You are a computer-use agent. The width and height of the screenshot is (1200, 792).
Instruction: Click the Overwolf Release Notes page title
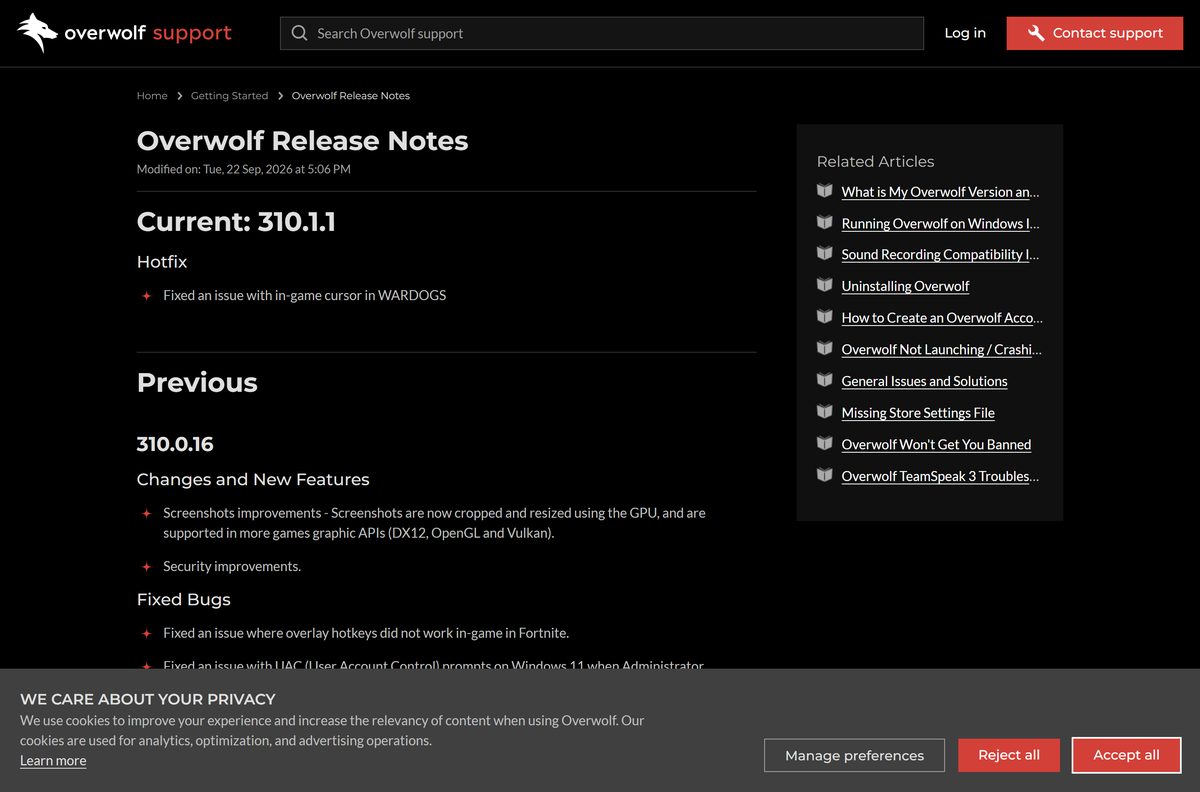point(302,141)
